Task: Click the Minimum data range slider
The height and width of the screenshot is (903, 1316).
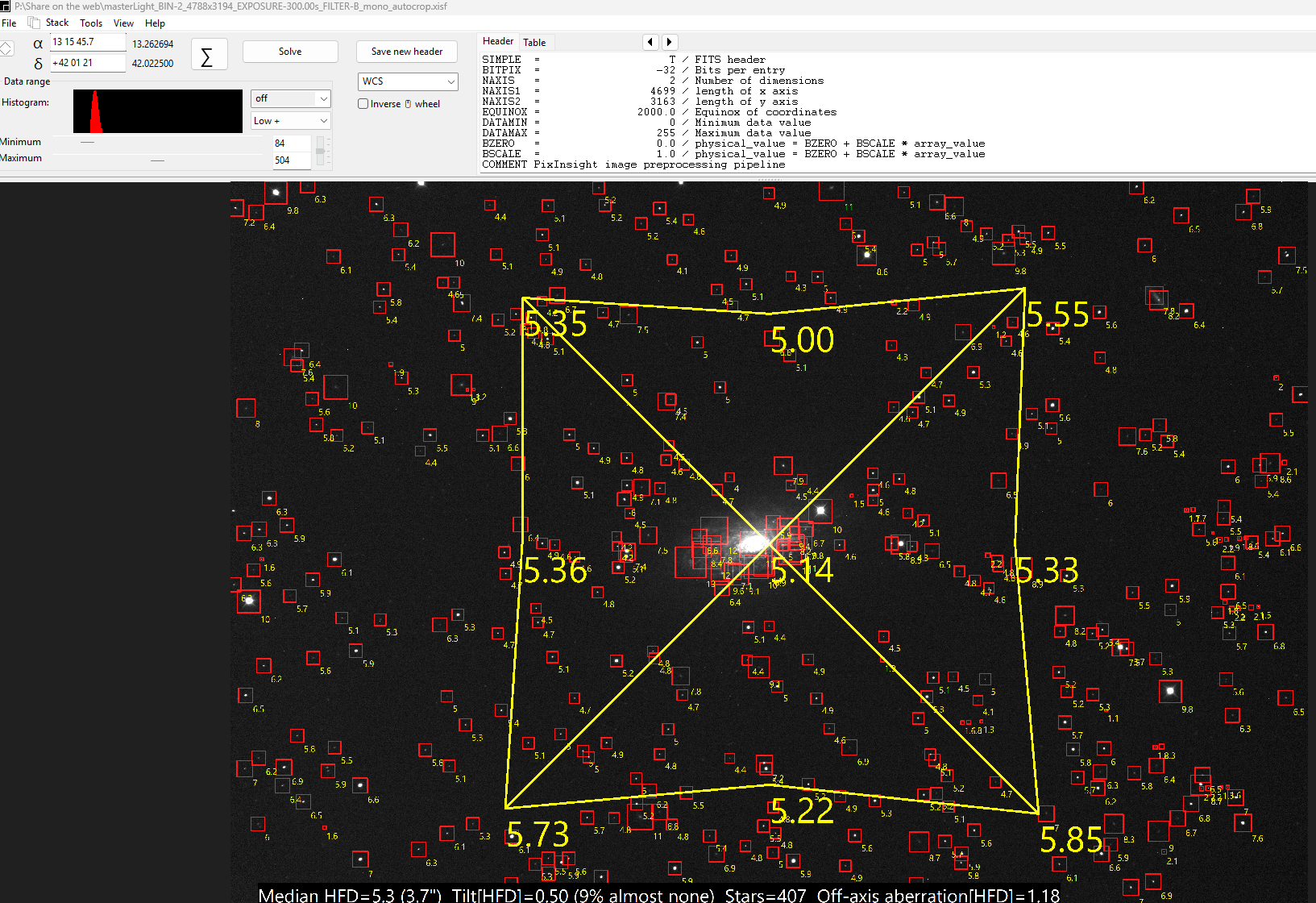Action: [158, 143]
